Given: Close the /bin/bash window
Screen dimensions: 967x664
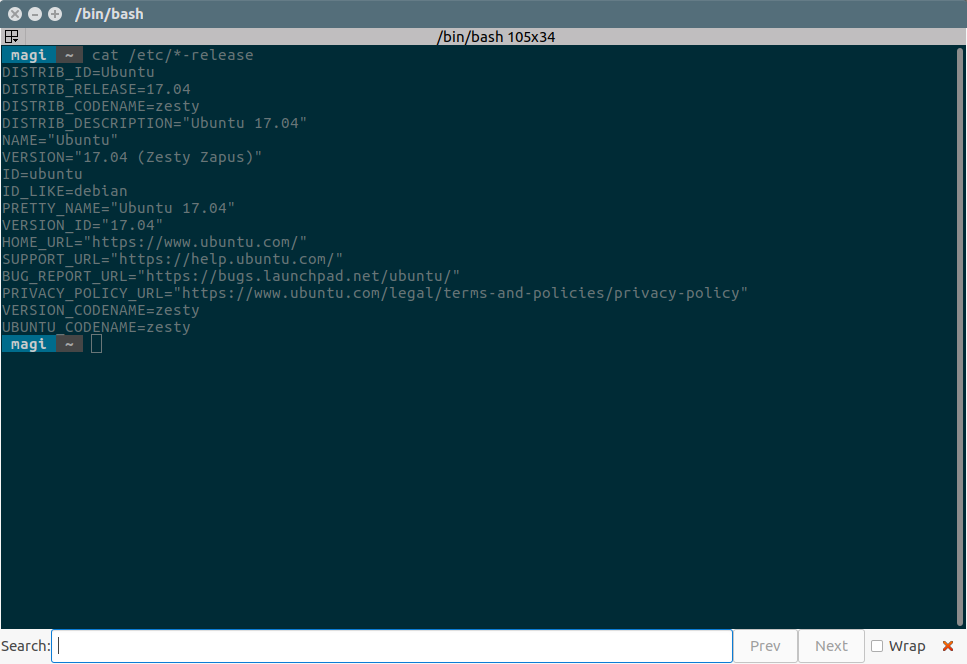Looking at the screenshot, I should [x=15, y=14].
